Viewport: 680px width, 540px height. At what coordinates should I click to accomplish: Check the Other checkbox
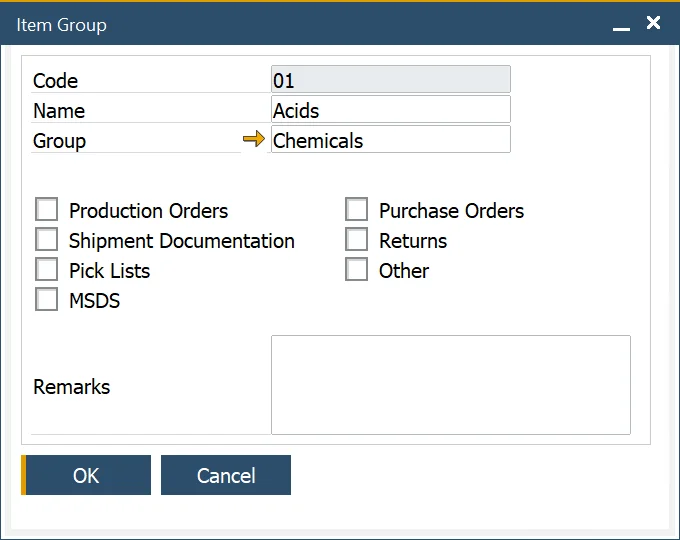[x=357, y=270]
